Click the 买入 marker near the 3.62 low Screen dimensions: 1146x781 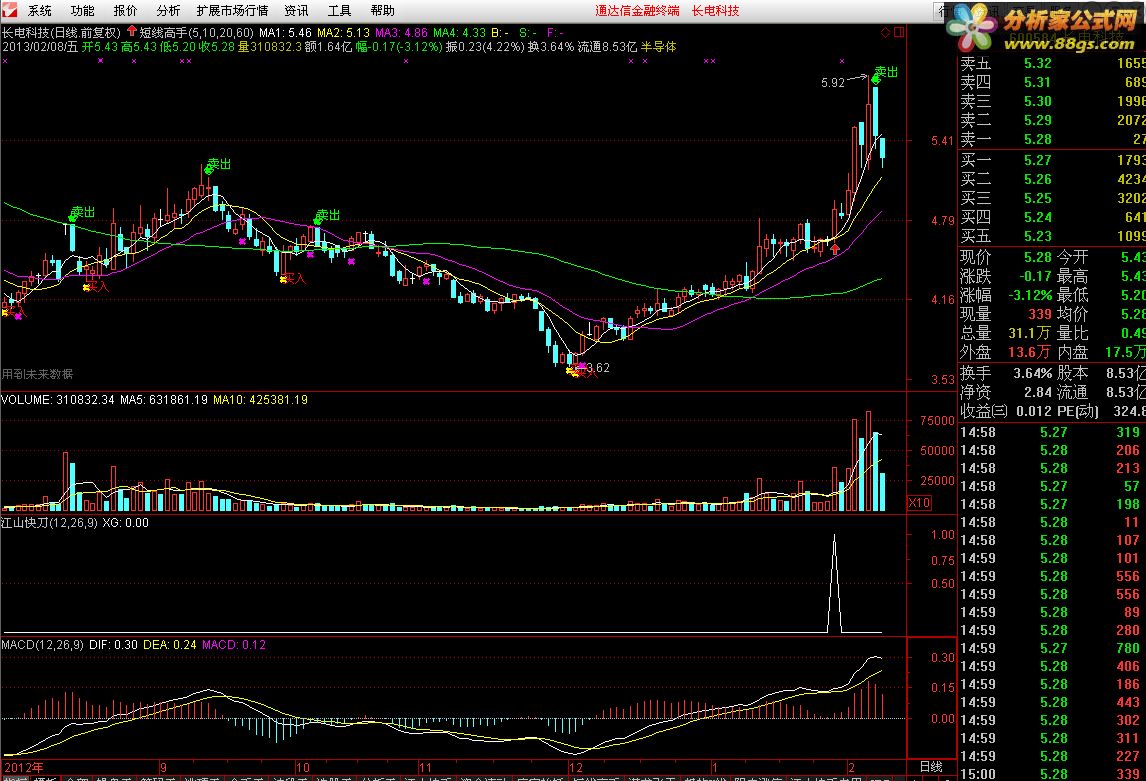click(x=586, y=373)
